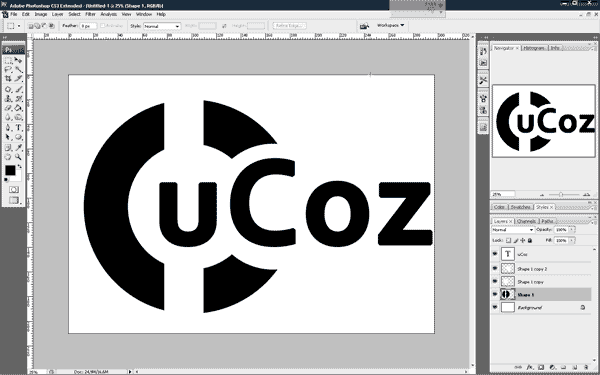Click the Refine Edge button
Viewport: 600px width, 375px height.
click(x=289, y=26)
